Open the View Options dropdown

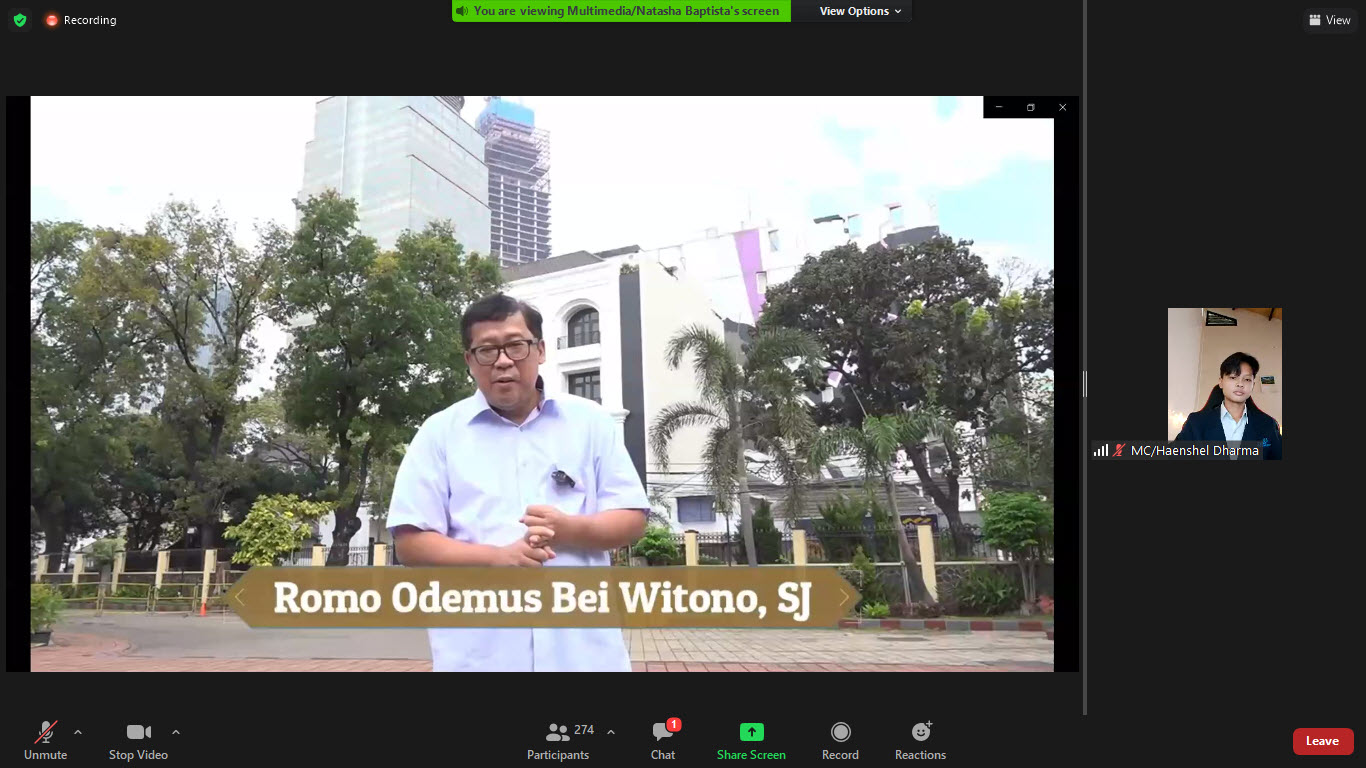pos(853,11)
